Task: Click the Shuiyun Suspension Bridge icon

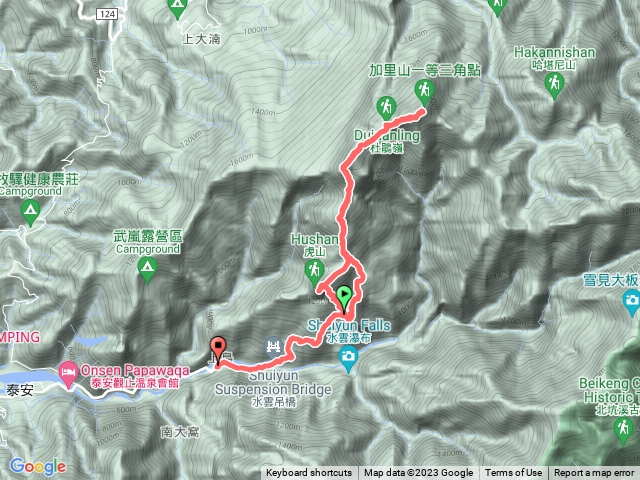Action: 273,347
